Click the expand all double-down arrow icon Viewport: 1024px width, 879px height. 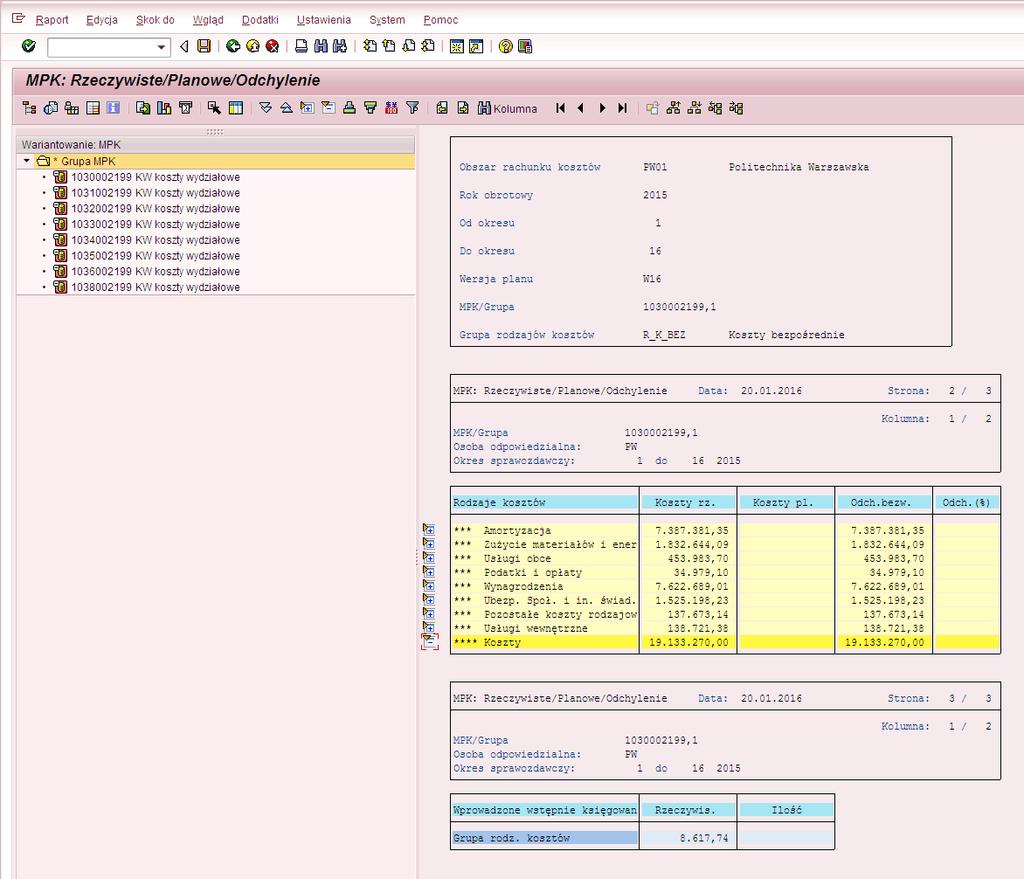[265, 108]
